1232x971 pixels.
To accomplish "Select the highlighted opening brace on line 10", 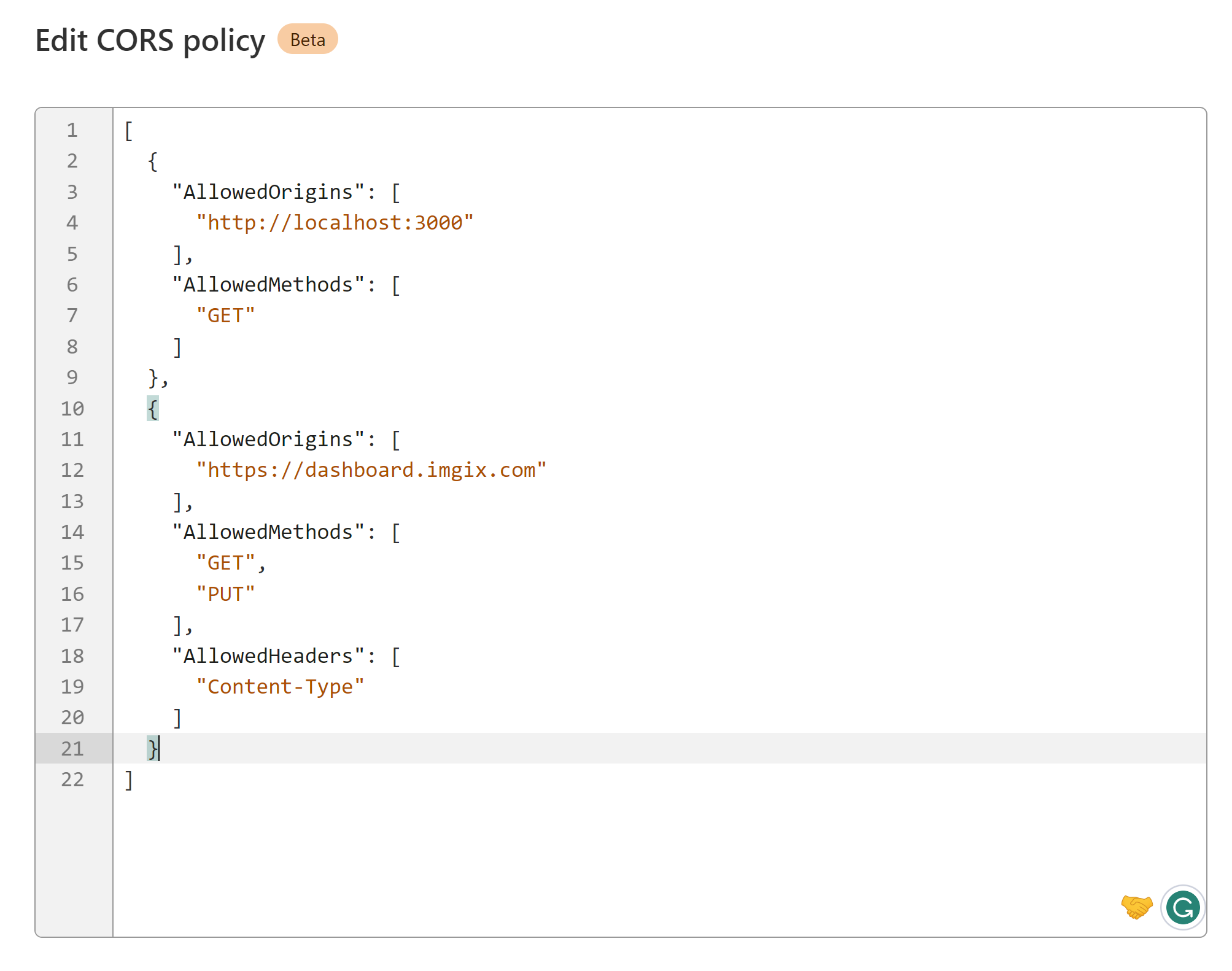I will 152,408.
